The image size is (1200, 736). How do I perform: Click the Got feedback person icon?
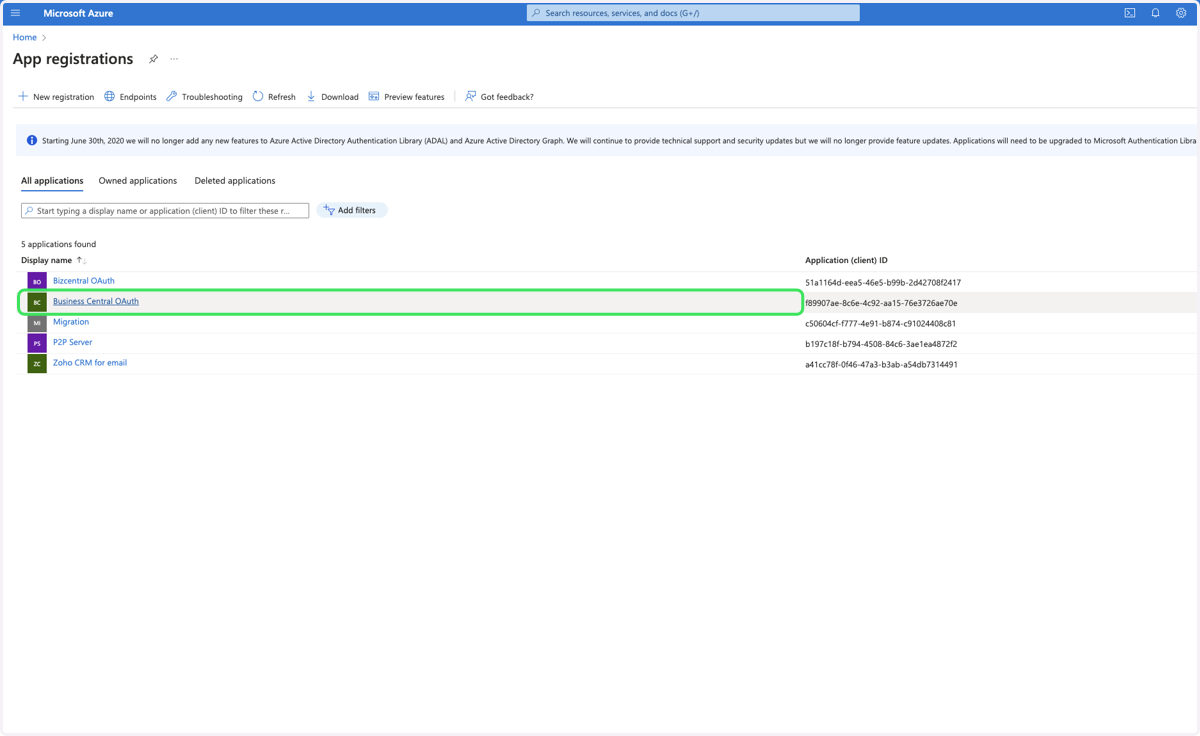pos(470,97)
